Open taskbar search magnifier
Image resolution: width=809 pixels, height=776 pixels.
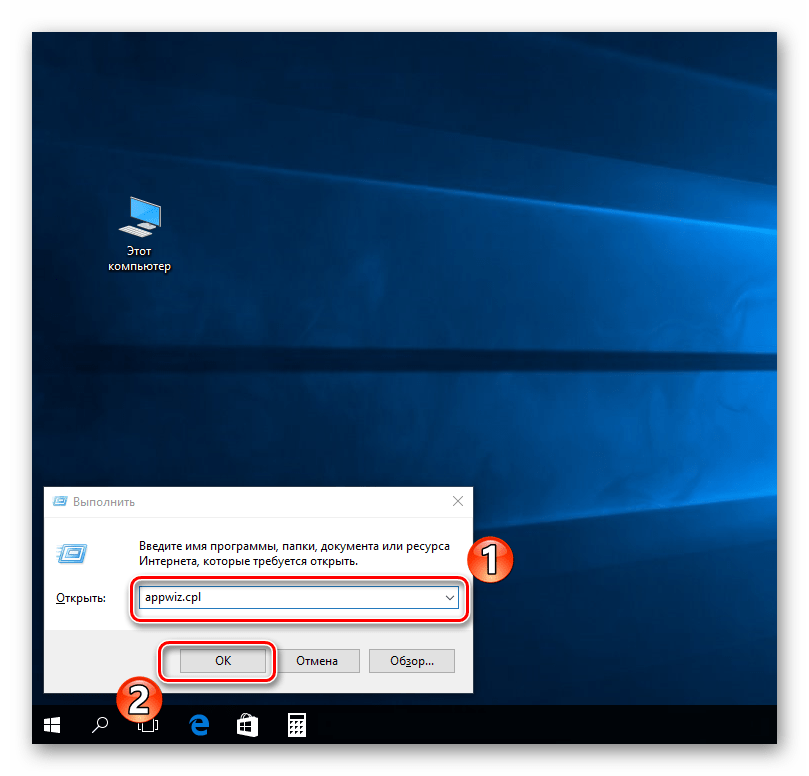coord(100,724)
